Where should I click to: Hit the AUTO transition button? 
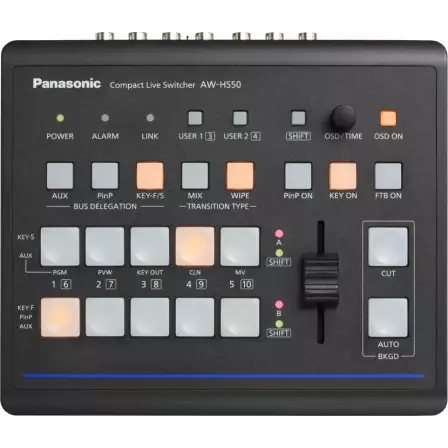coord(388,317)
